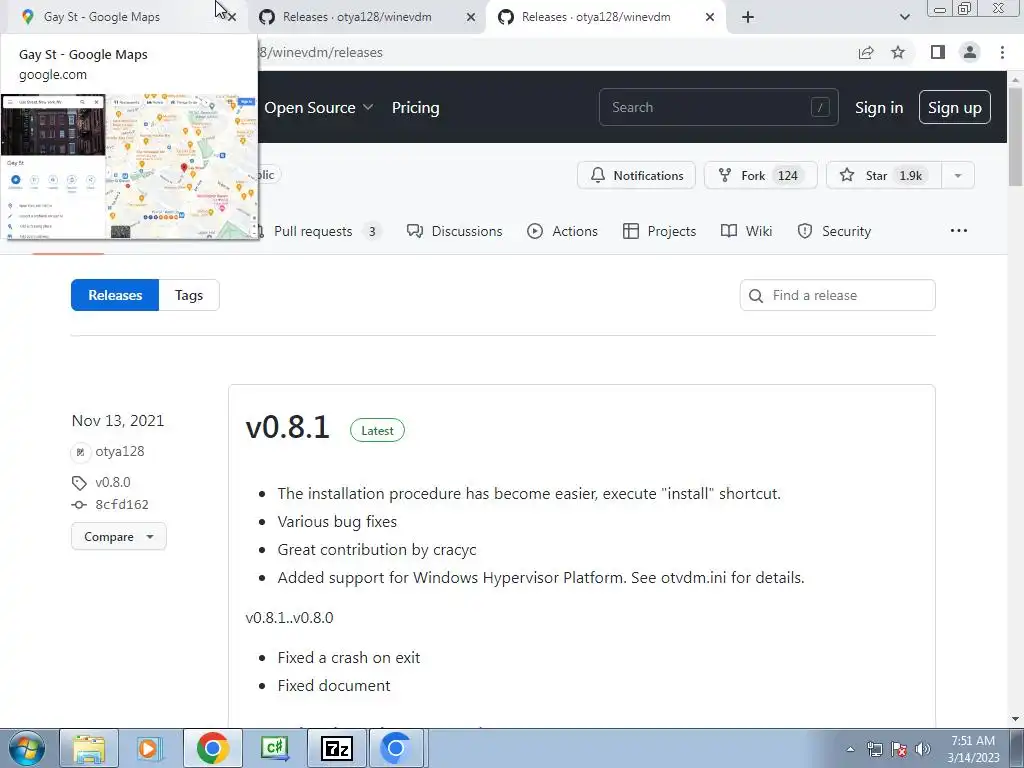Launch Windows Media Player from taskbar
The image size is (1024, 768).
(x=150, y=748)
